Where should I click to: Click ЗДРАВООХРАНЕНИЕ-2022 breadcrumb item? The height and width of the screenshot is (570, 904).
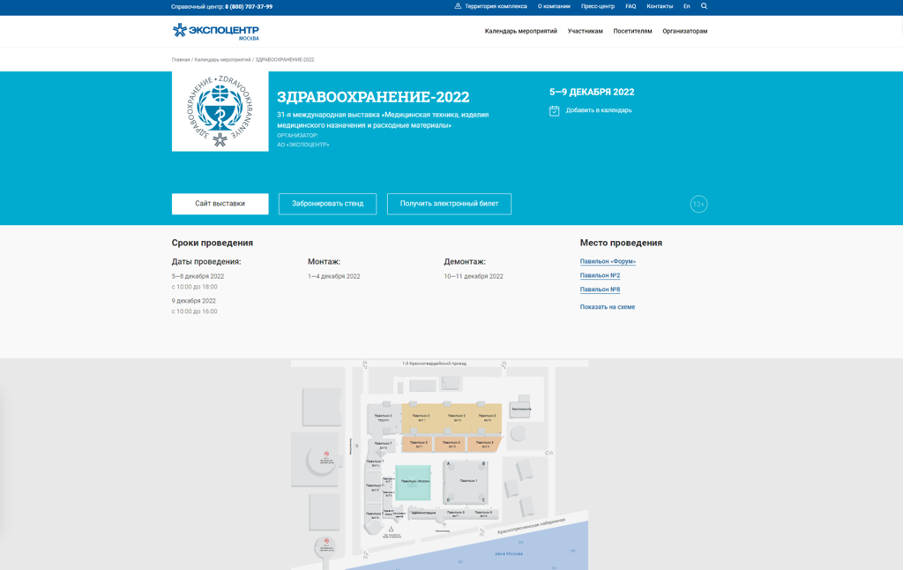[x=285, y=59]
